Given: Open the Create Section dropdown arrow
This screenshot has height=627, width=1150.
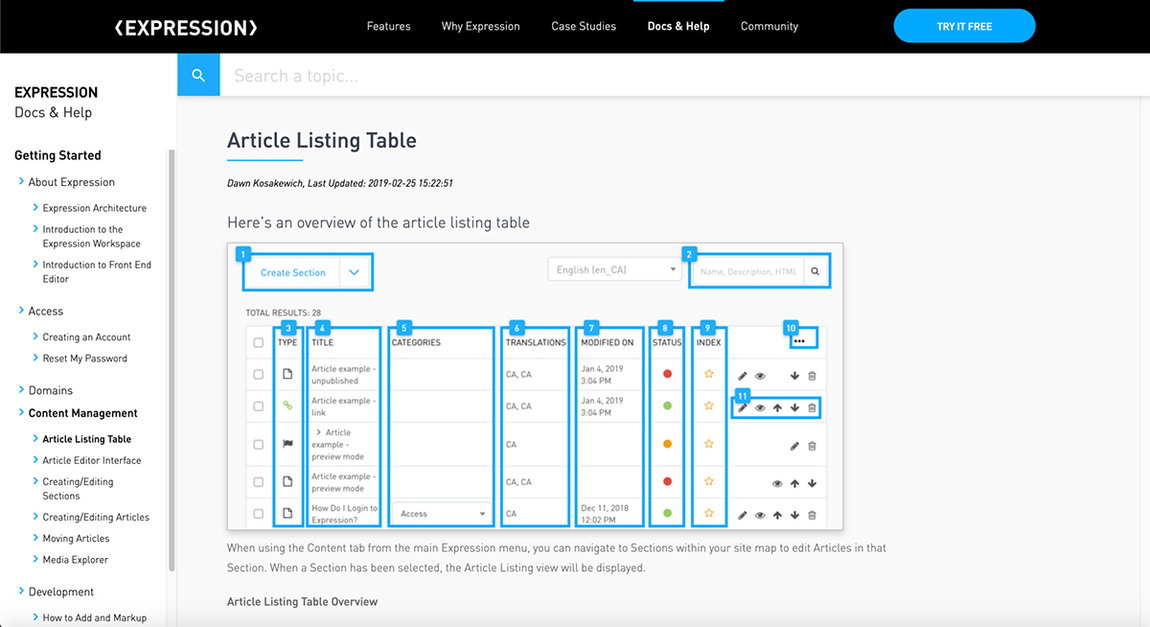Looking at the screenshot, I should point(354,272).
